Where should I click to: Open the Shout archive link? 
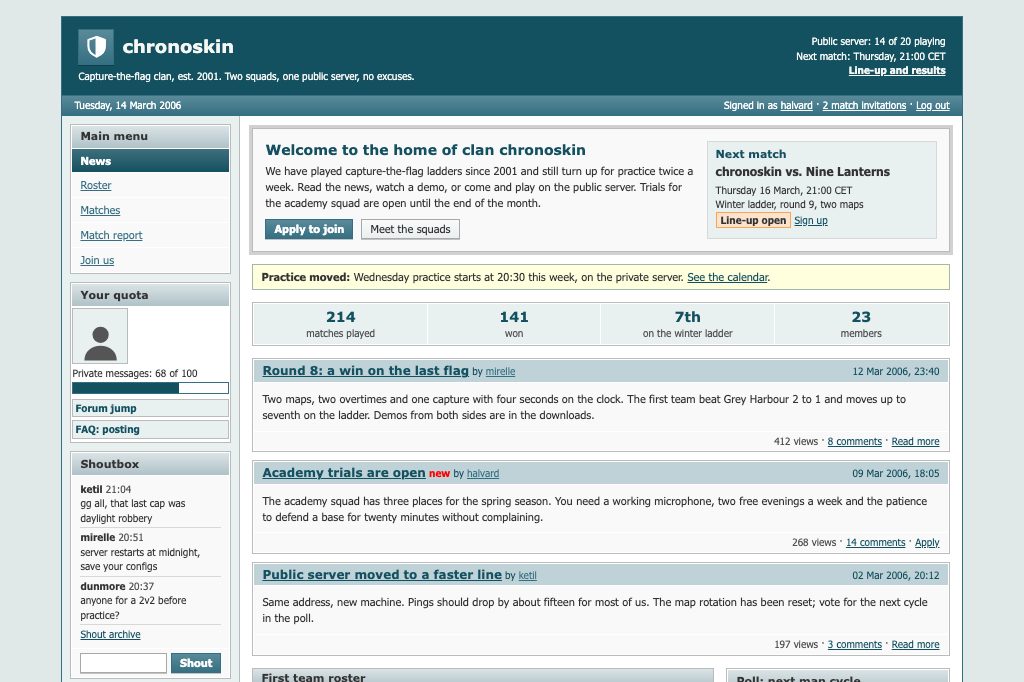point(110,634)
